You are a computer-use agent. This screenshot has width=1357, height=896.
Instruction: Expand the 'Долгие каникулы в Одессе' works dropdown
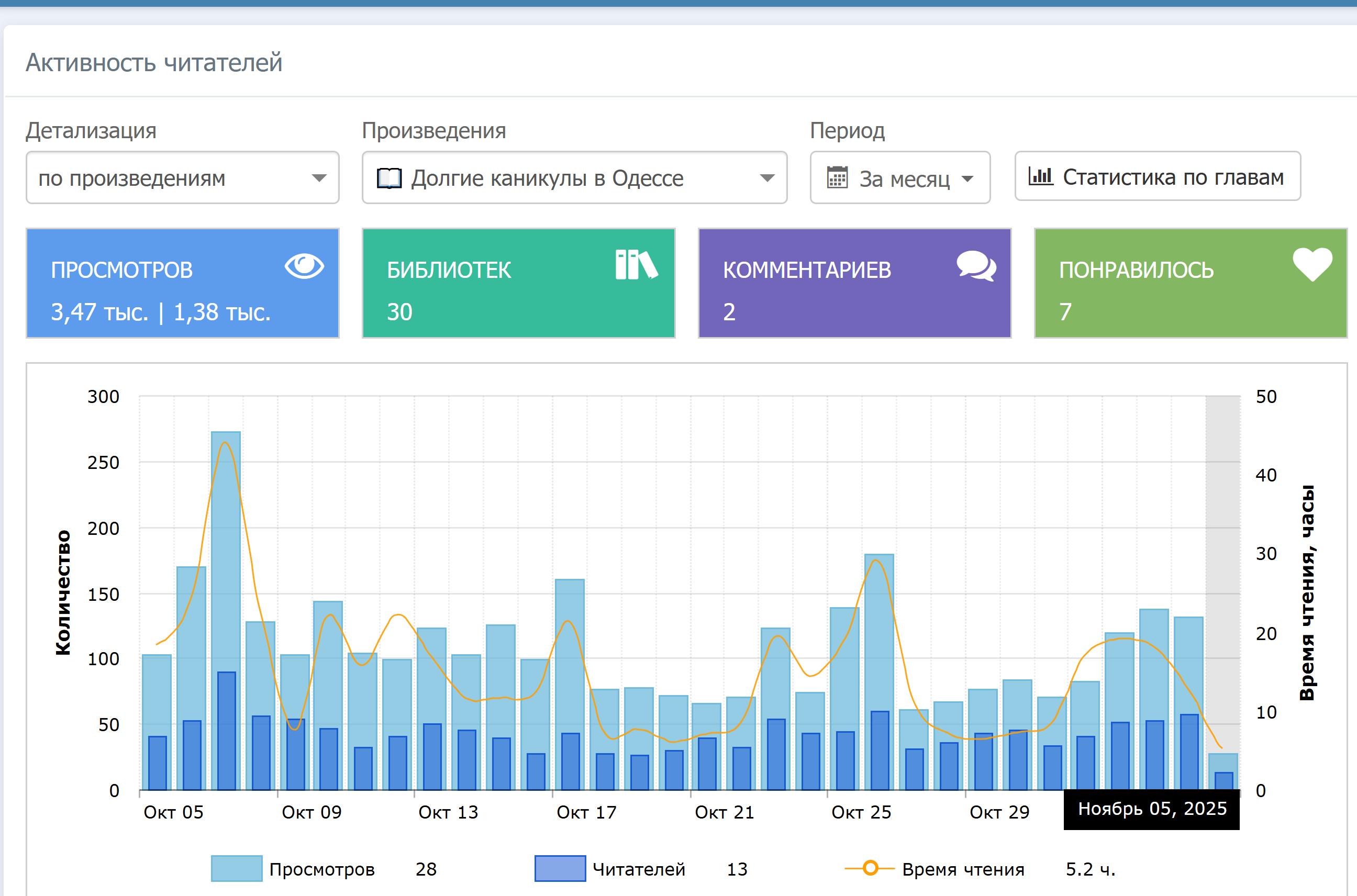tap(574, 178)
